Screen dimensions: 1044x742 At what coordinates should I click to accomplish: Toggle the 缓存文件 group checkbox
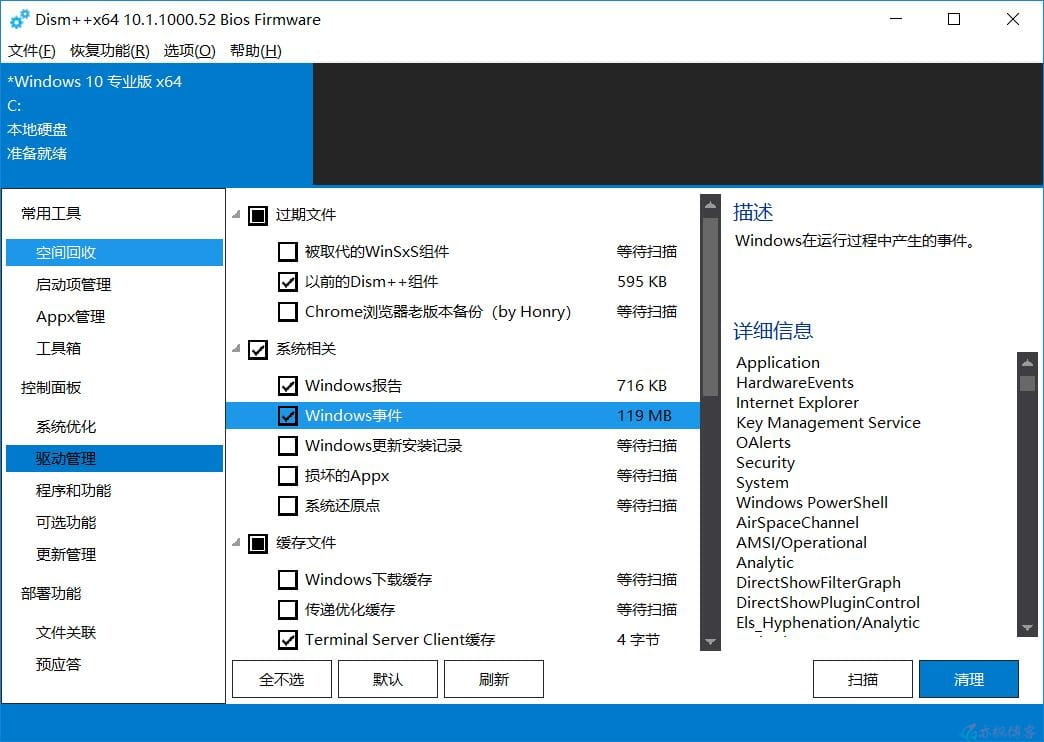(258, 544)
